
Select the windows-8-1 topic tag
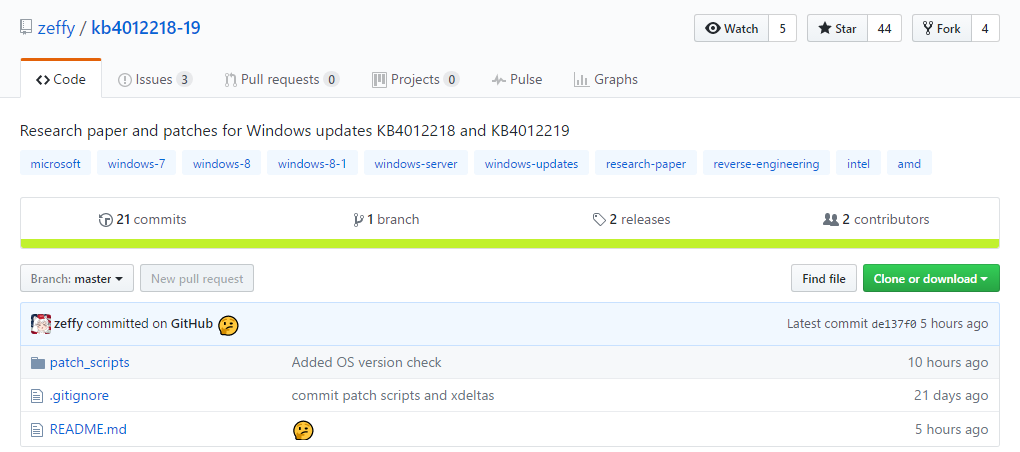tap(312, 163)
